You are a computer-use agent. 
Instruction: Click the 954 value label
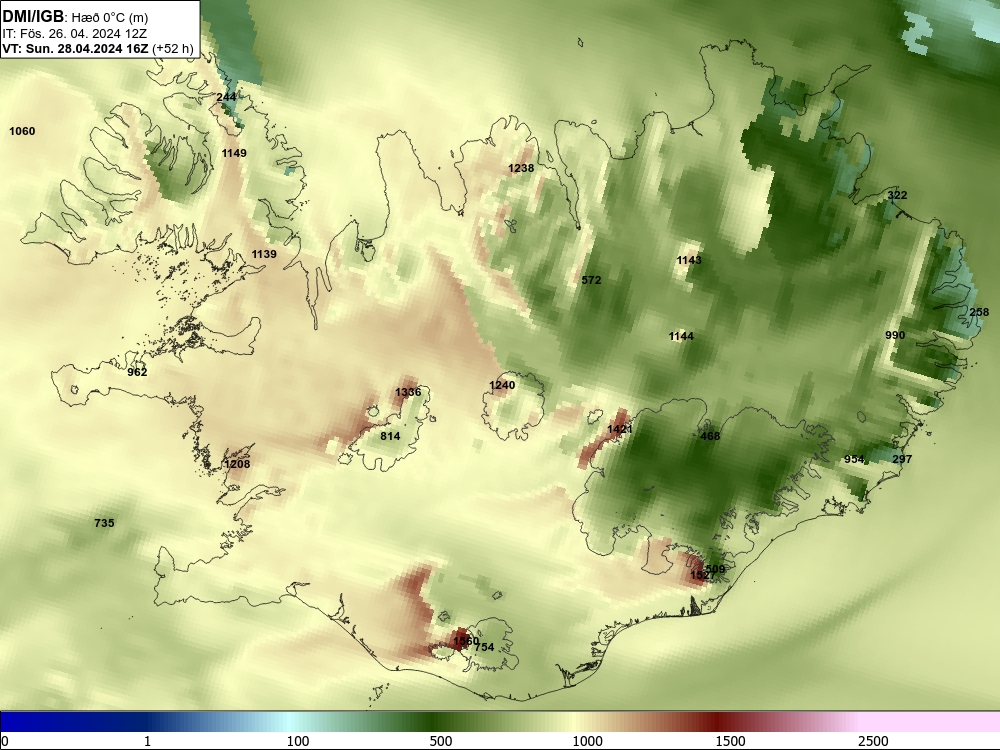tap(854, 459)
